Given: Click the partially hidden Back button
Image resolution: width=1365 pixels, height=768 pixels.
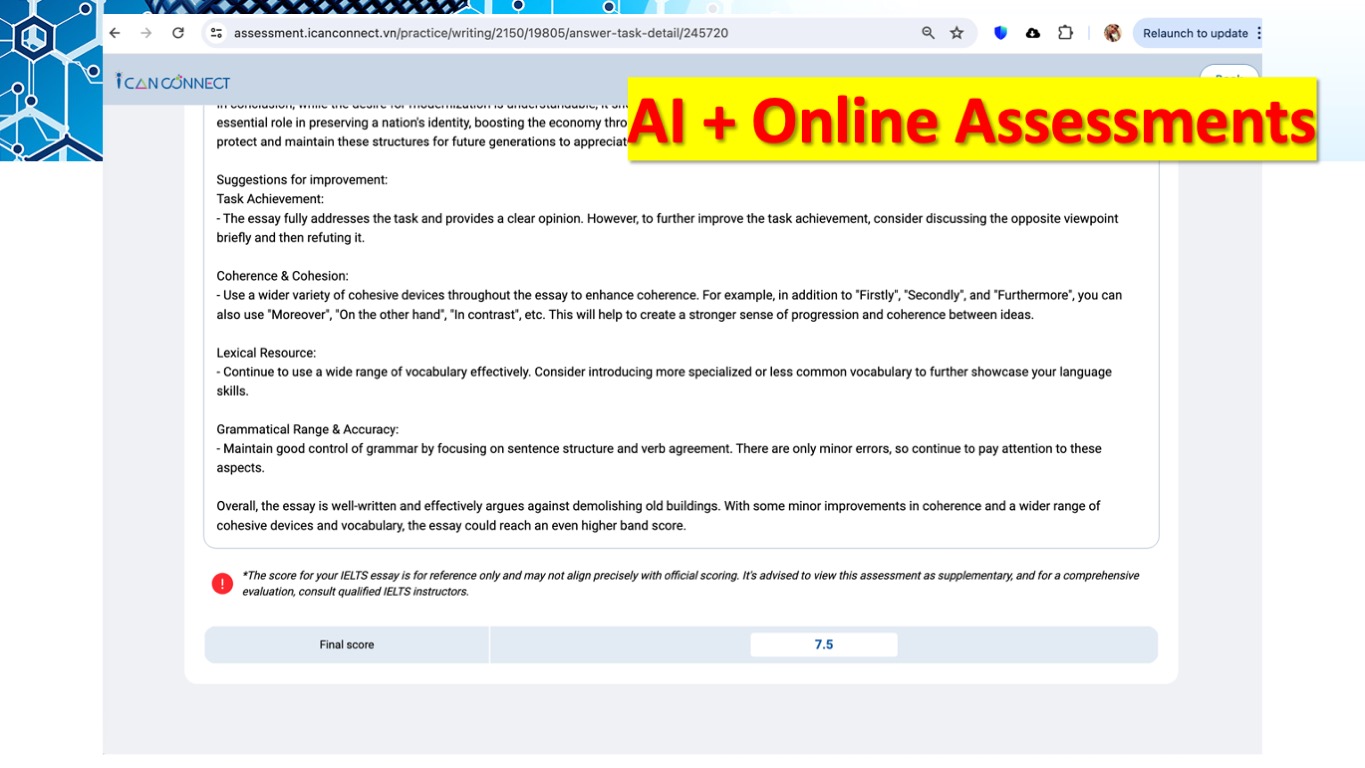Looking at the screenshot, I should [1229, 72].
